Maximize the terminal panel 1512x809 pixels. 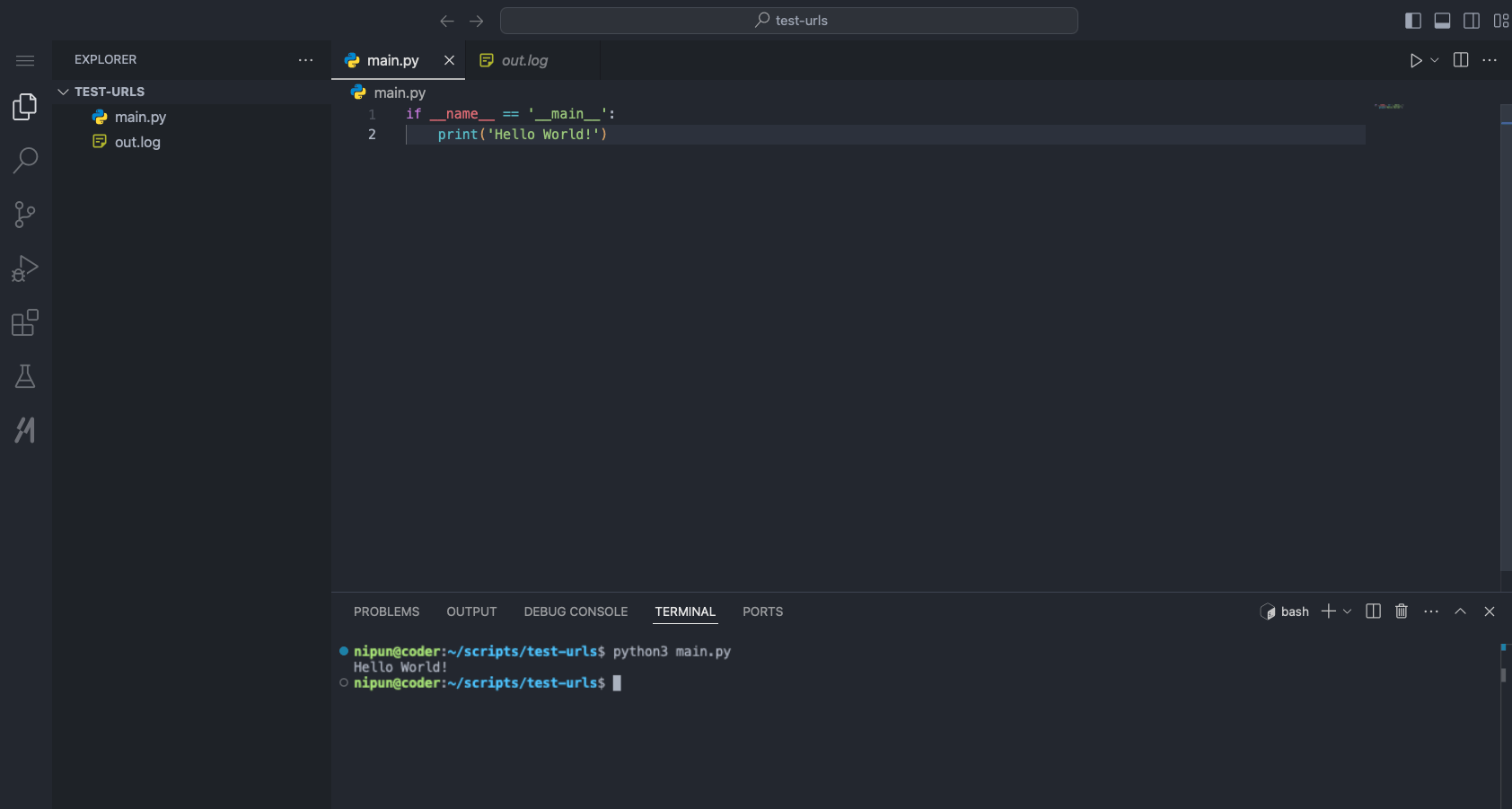[x=1459, y=611]
